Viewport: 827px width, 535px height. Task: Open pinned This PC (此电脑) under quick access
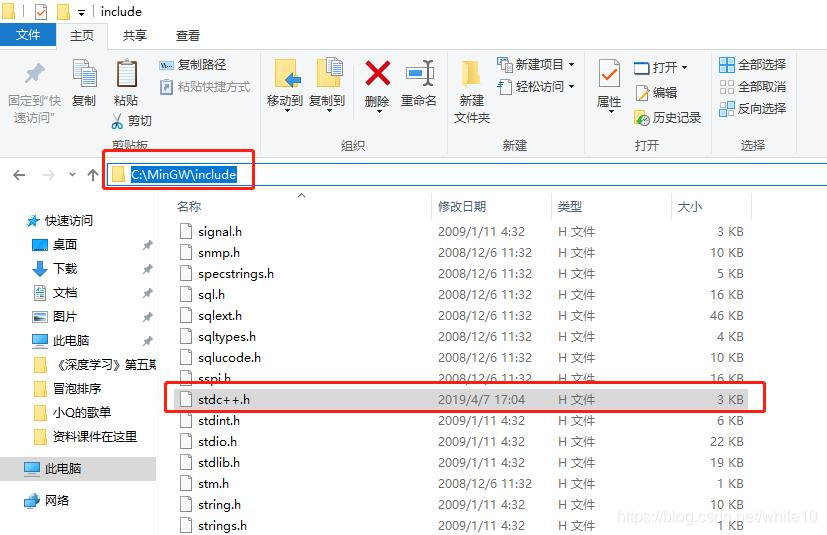point(61,340)
